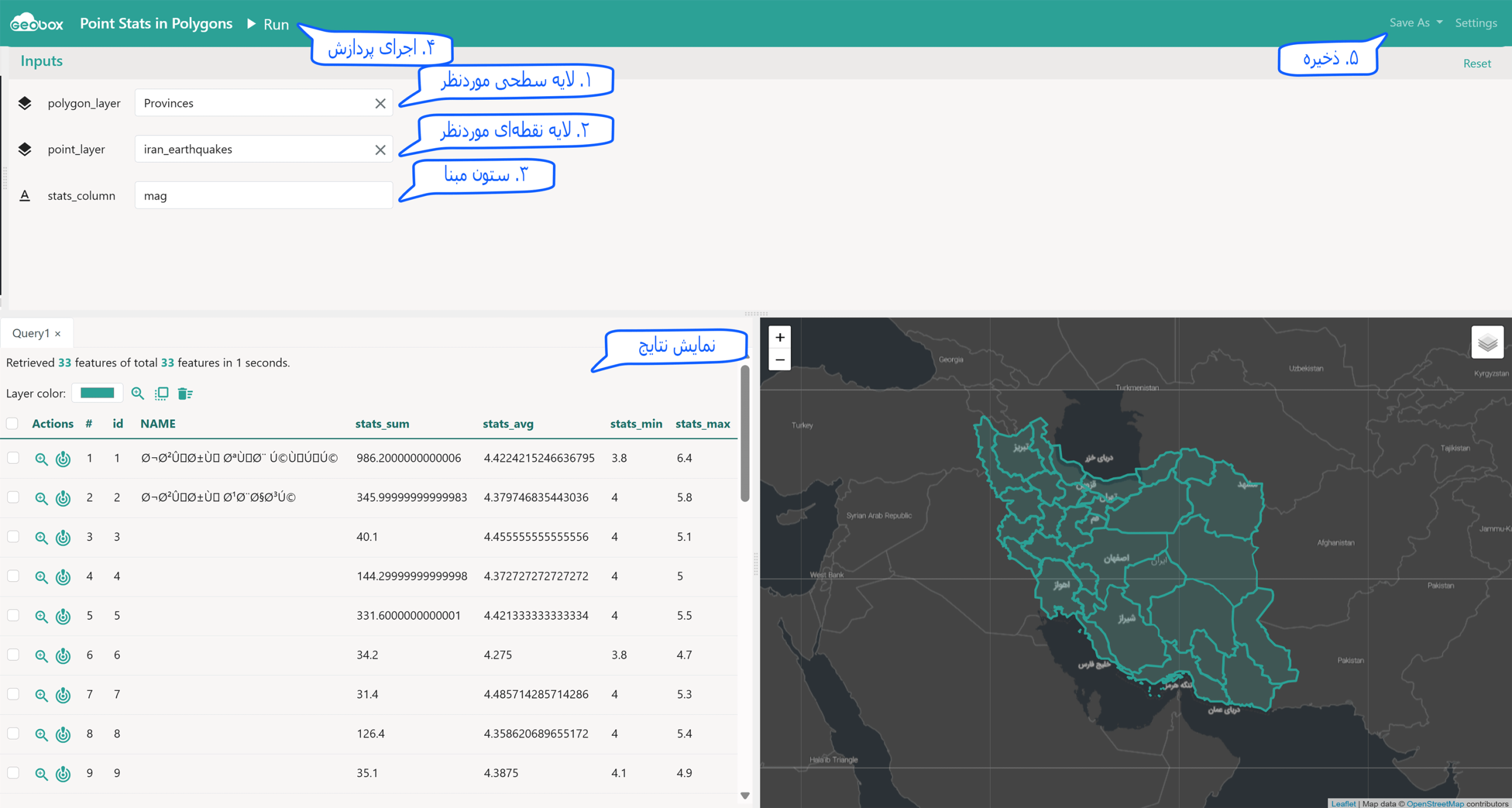Flash the feature in row 5
The image size is (1512, 808).
63,616
